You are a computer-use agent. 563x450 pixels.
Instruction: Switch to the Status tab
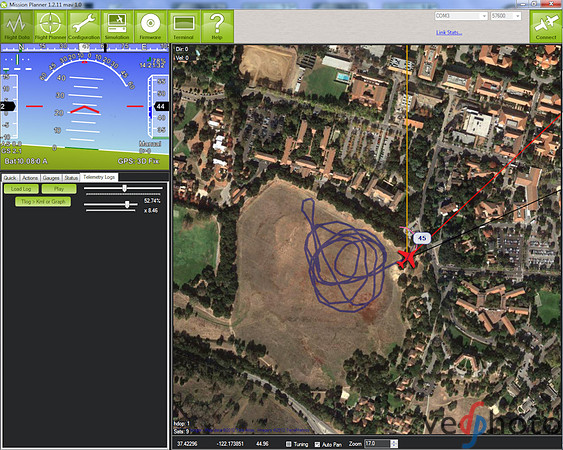click(x=71, y=178)
